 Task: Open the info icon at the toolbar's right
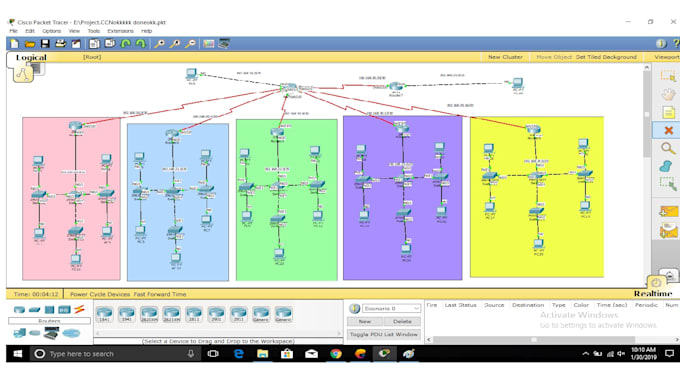coord(661,44)
